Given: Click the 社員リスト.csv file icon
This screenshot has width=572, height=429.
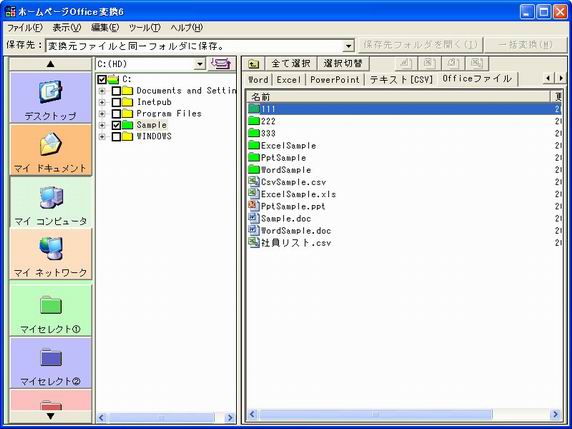Looking at the screenshot, I should pyautogui.click(x=254, y=242).
